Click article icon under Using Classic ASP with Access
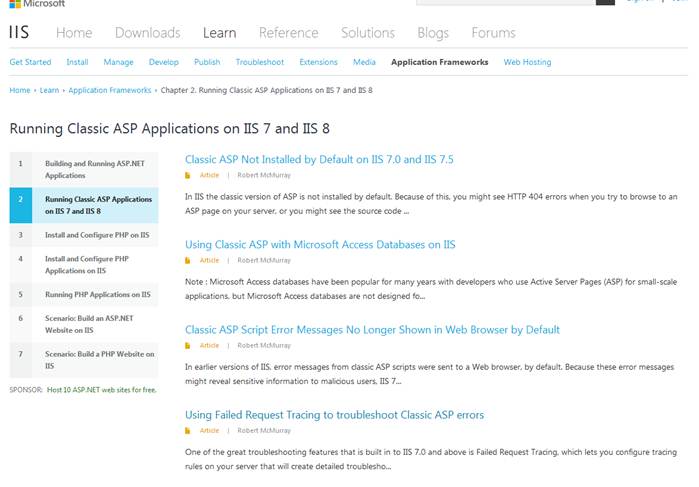 tap(188, 260)
